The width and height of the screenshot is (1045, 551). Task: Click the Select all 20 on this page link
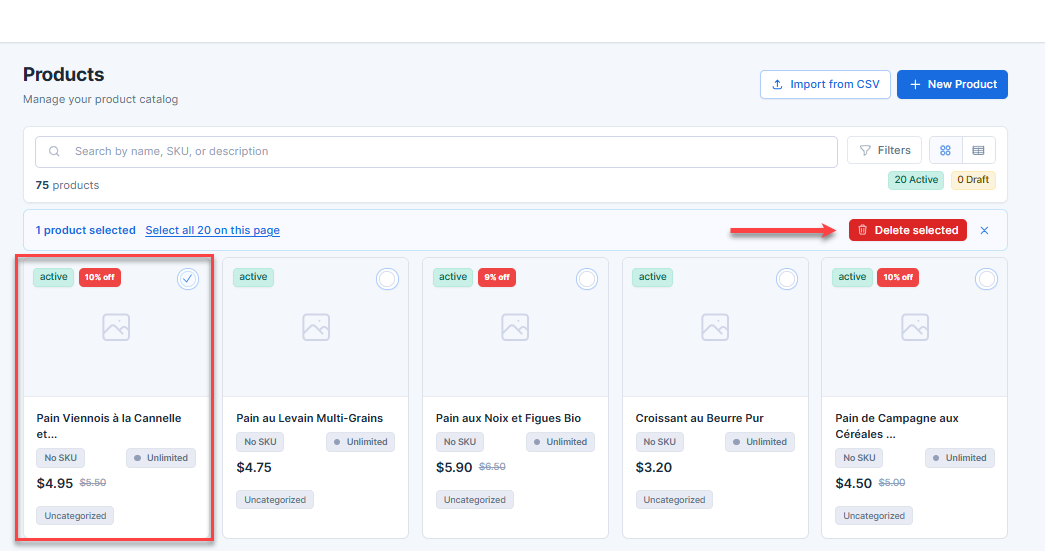(213, 230)
